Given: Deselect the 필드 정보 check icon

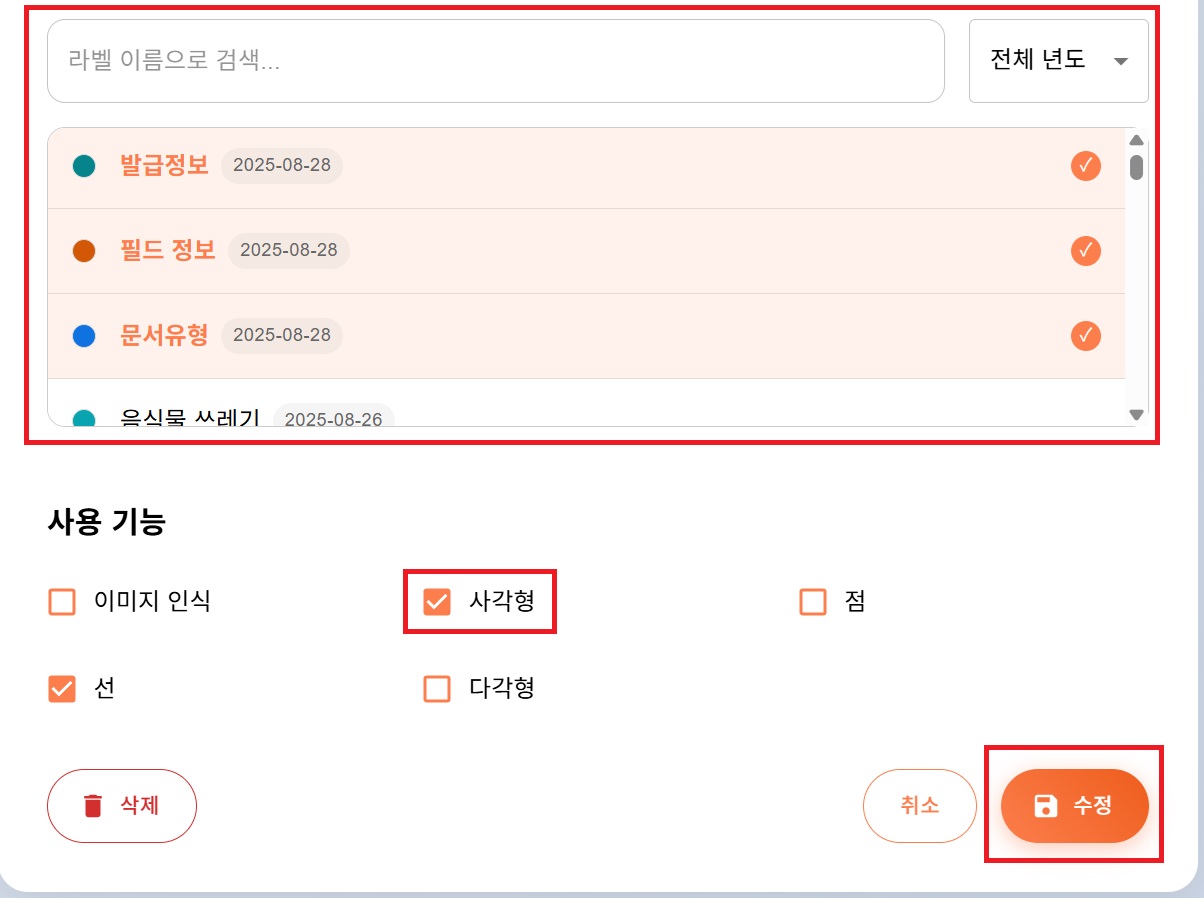Looking at the screenshot, I should [x=1085, y=250].
